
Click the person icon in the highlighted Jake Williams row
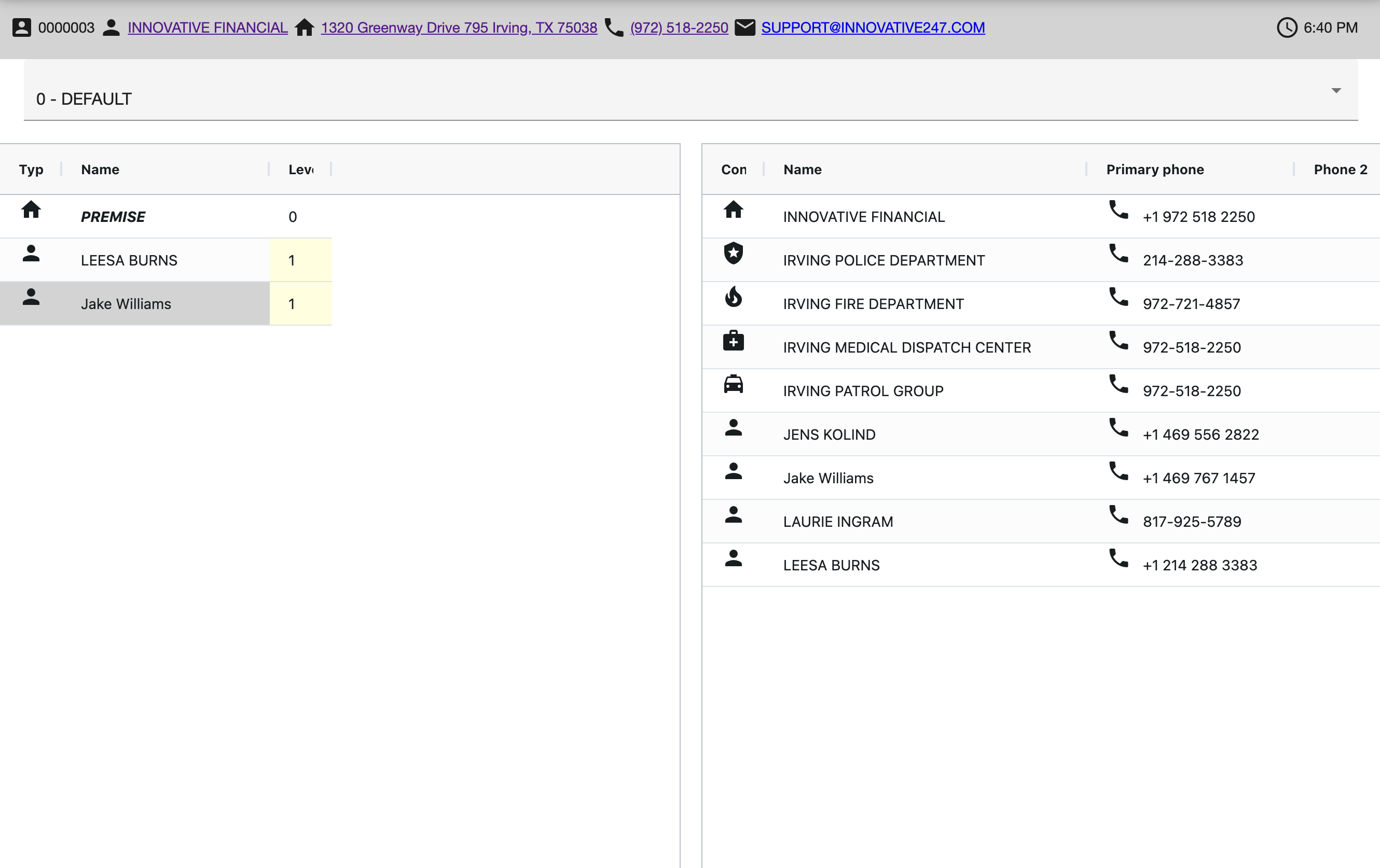[x=31, y=297]
